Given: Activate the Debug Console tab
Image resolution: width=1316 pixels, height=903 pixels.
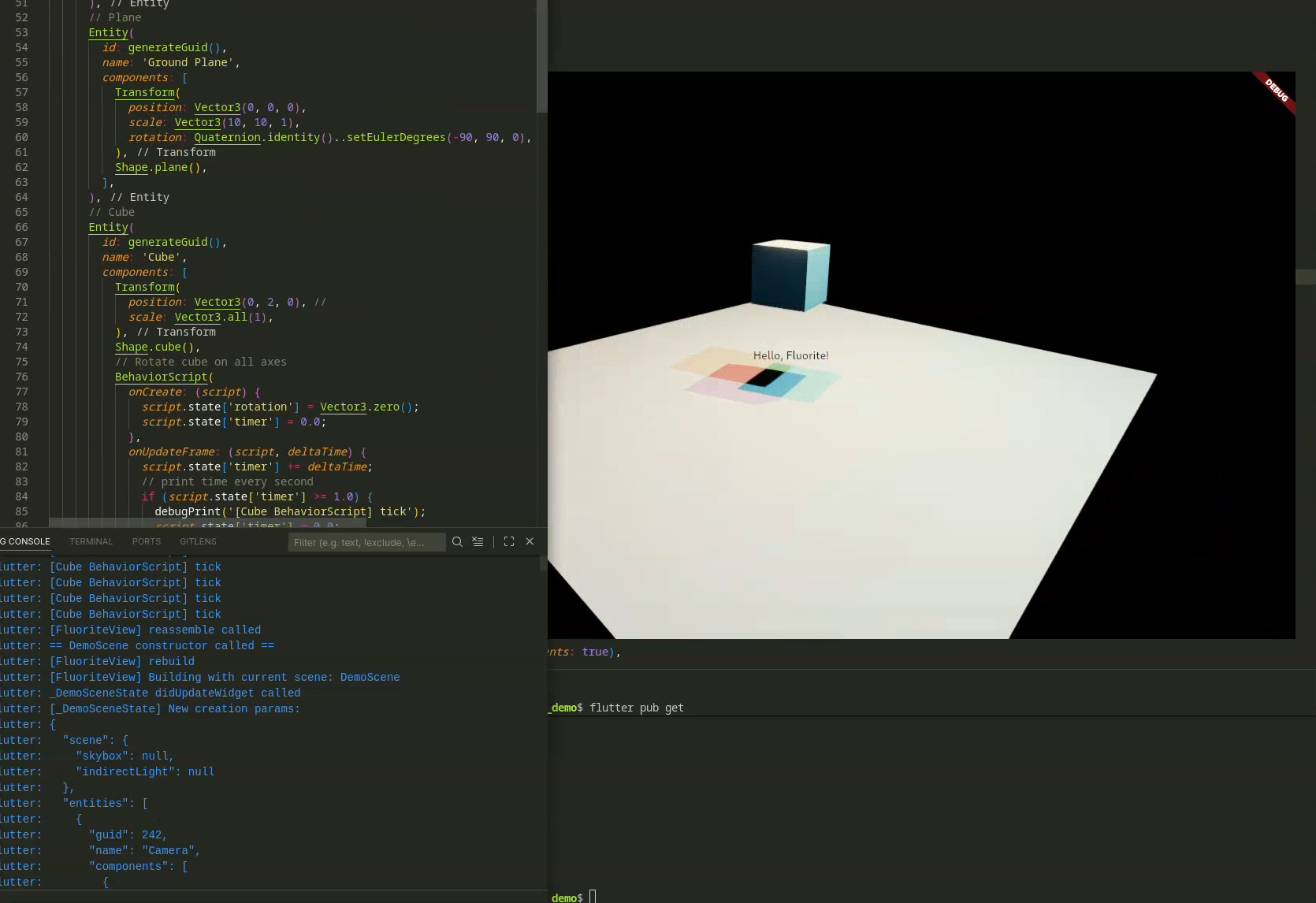Looking at the screenshot, I should tap(27, 541).
